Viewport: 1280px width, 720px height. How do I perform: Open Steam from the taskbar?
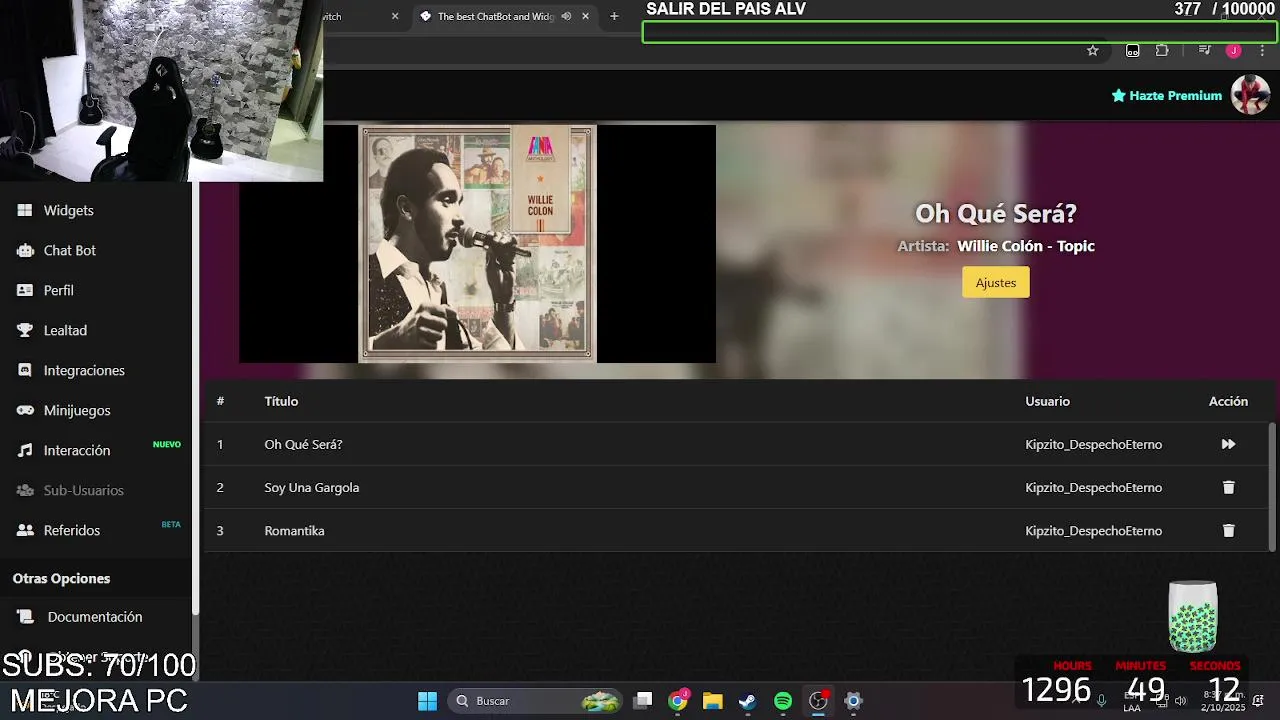tap(748, 701)
